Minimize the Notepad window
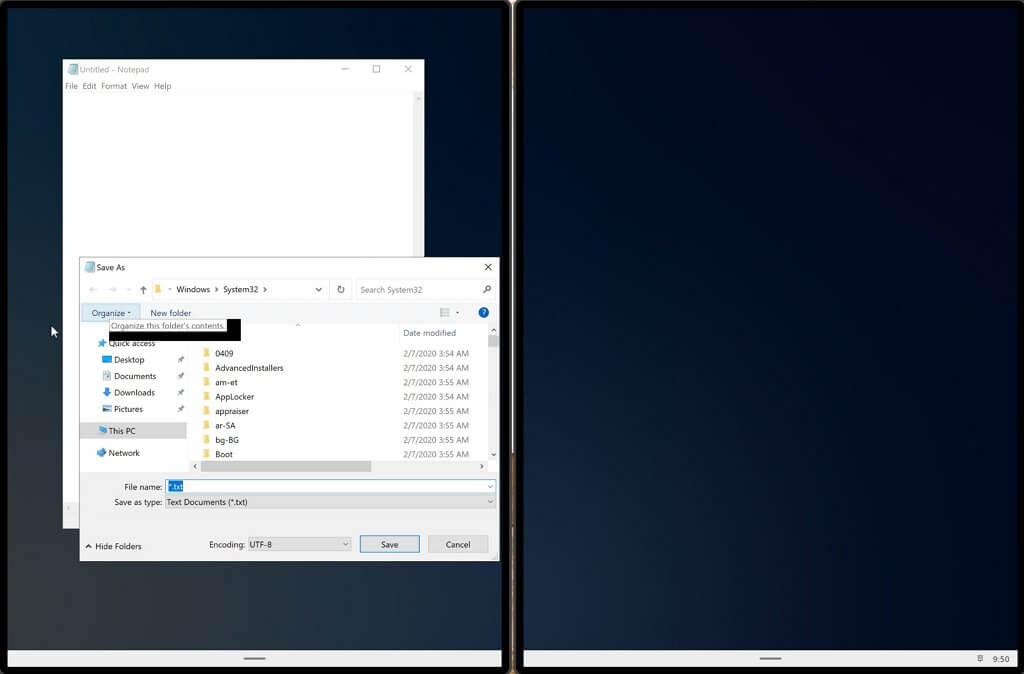The height and width of the screenshot is (674, 1024). tap(345, 69)
